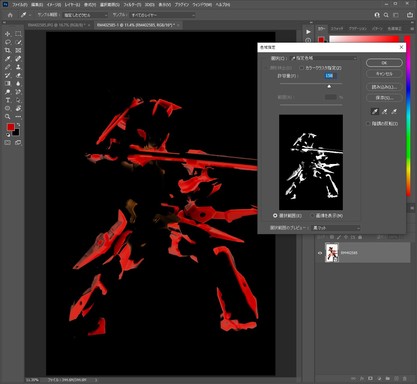Open the Color panel options menu
The width and height of the screenshot is (417, 384).
[412, 29]
